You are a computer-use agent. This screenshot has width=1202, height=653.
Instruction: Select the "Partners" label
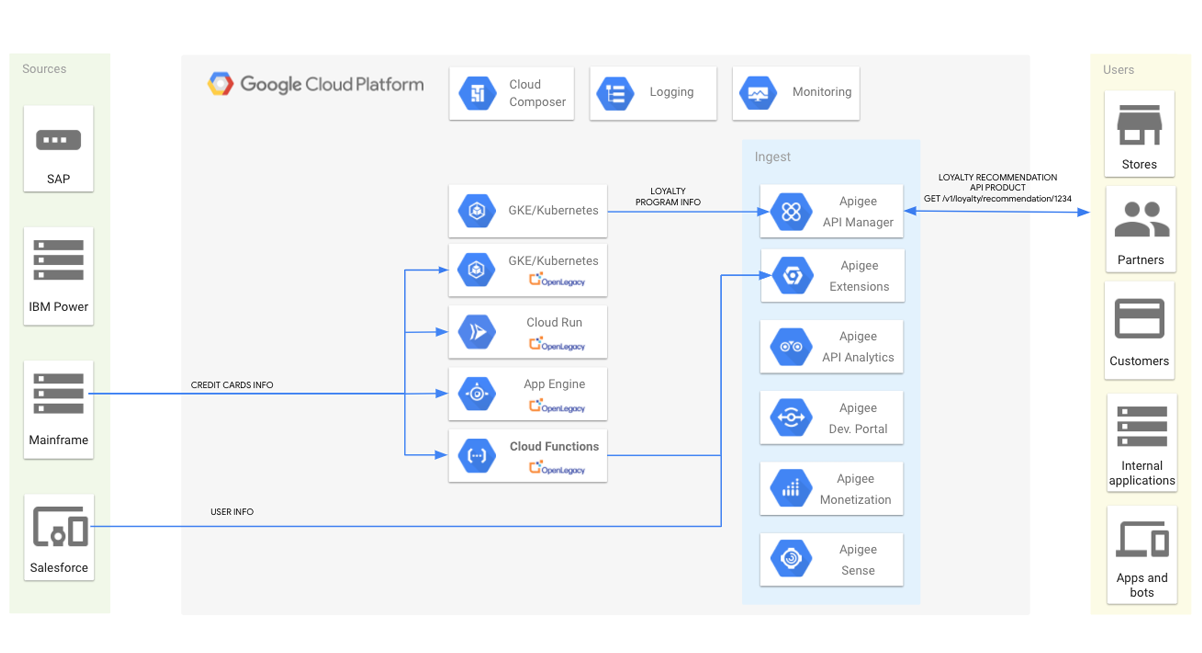click(x=1141, y=260)
